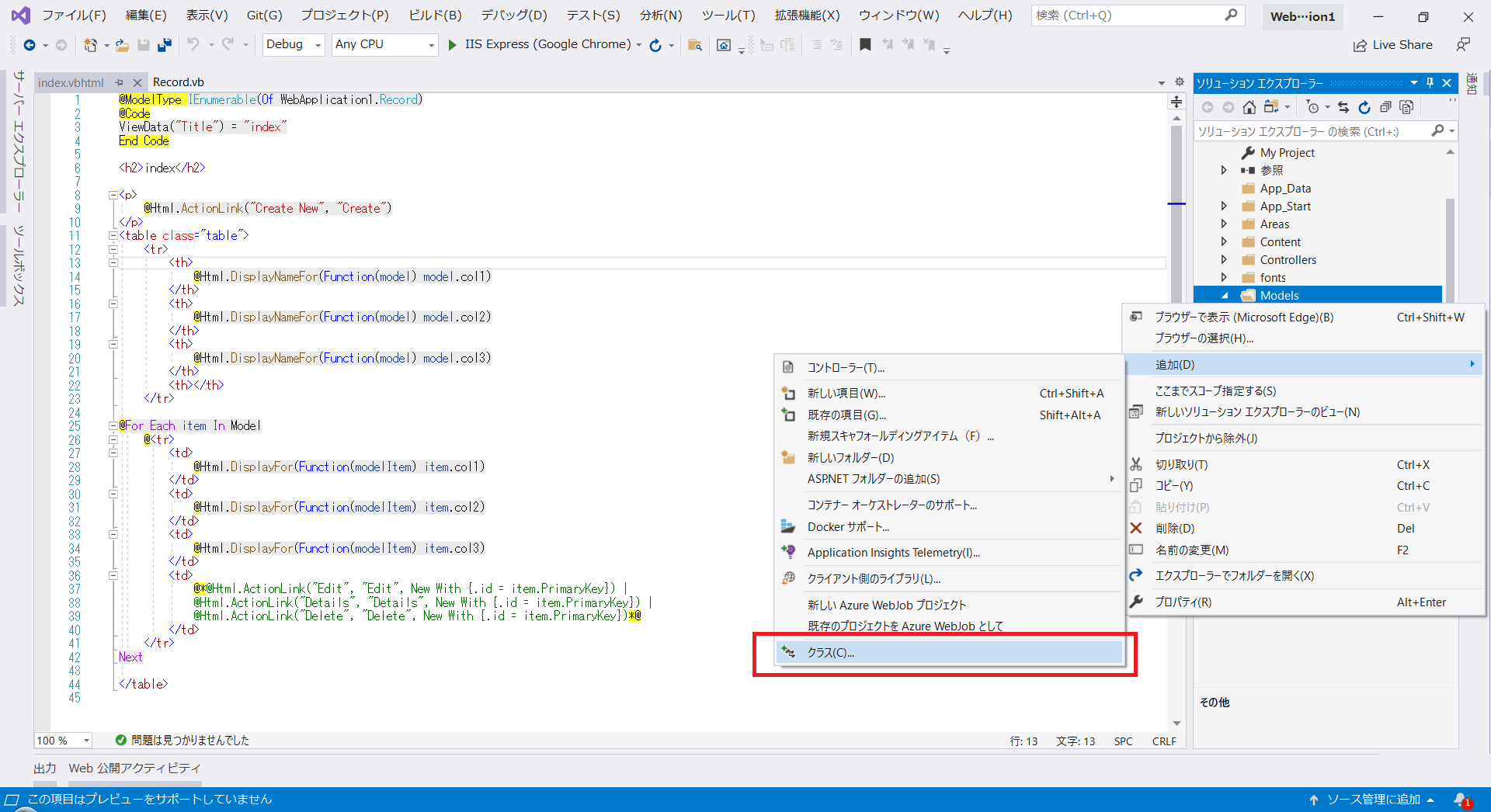
Task: Sync Solution Explorer with active document
Action: point(1343,107)
